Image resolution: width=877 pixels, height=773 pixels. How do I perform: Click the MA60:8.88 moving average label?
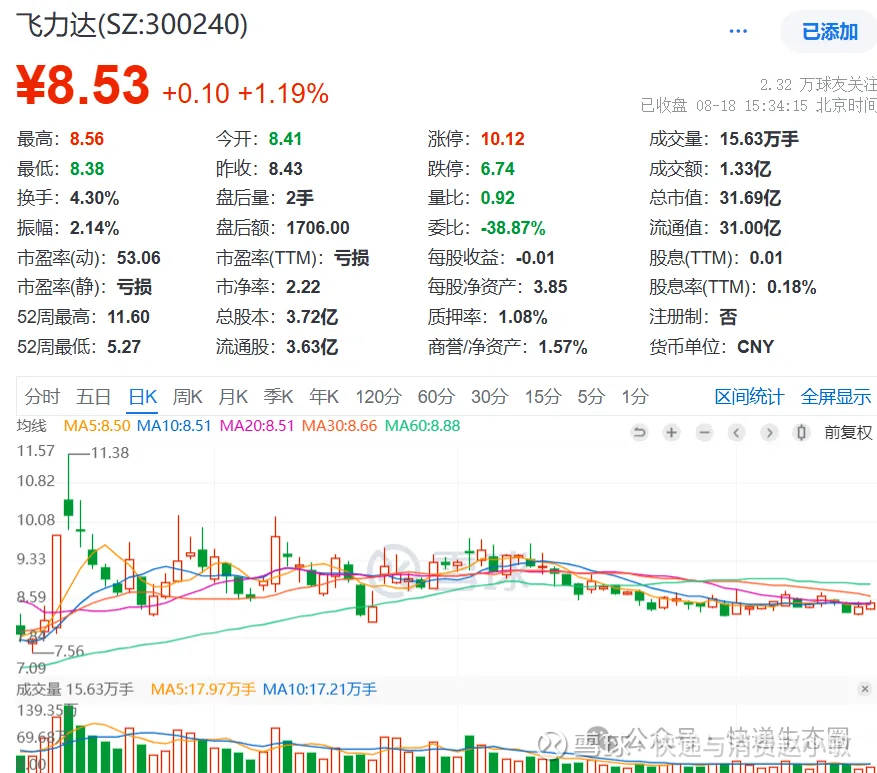point(422,426)
